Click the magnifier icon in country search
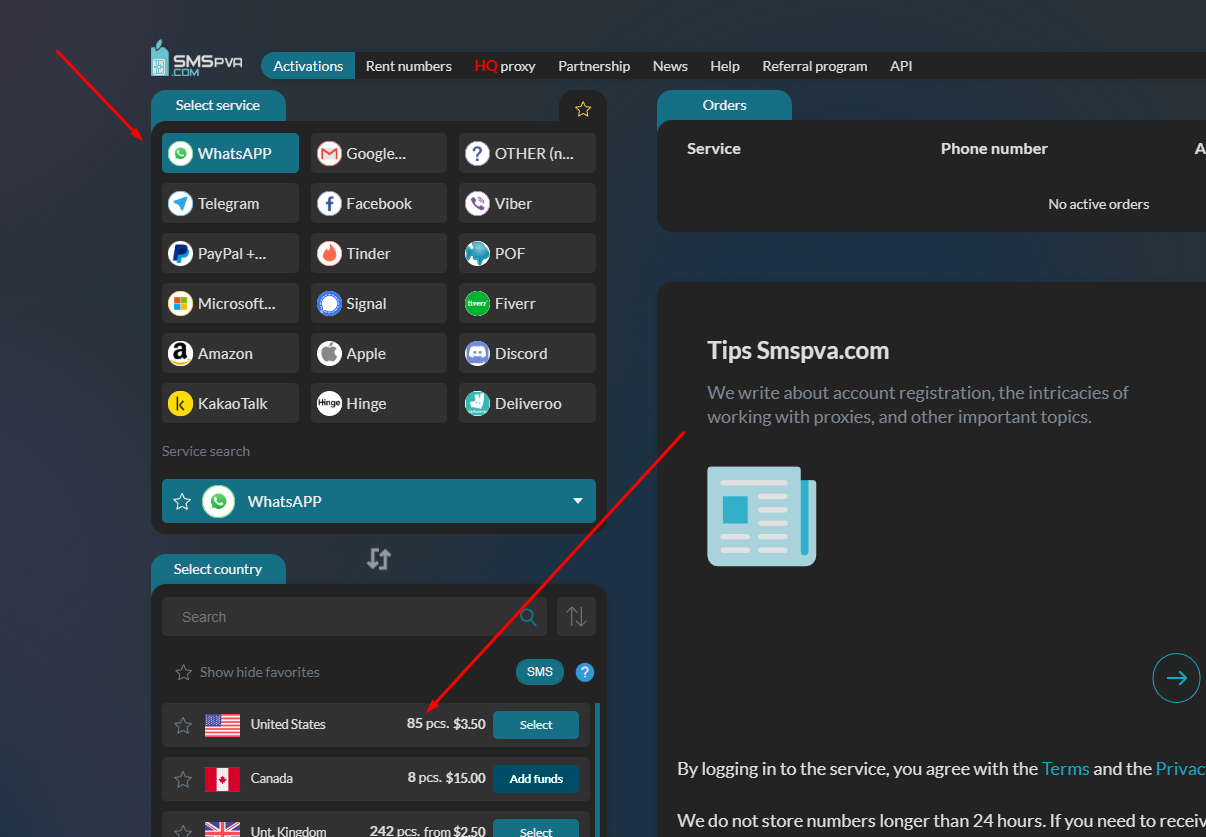 click(x=528, y=617)
